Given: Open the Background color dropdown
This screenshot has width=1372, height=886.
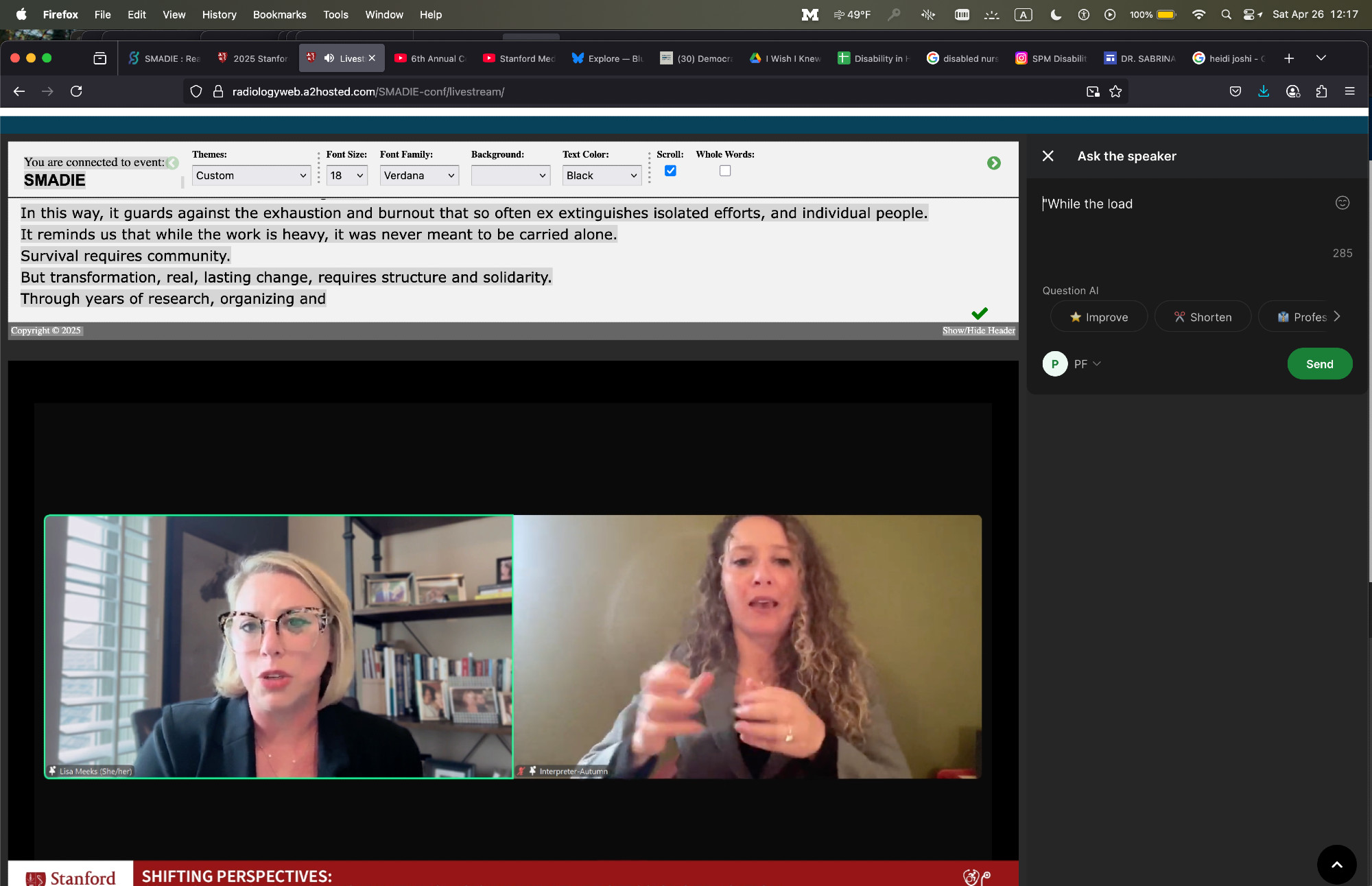Looking at the screenshot, I should click(510, 176).
